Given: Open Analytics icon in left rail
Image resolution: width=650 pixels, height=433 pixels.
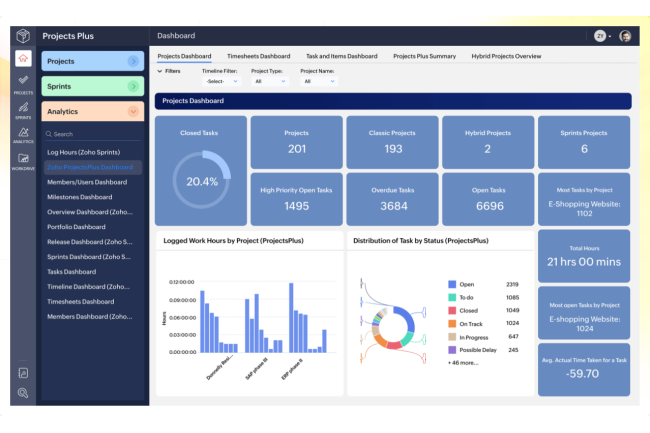Looking at the screenshot, I should (23, 135).
